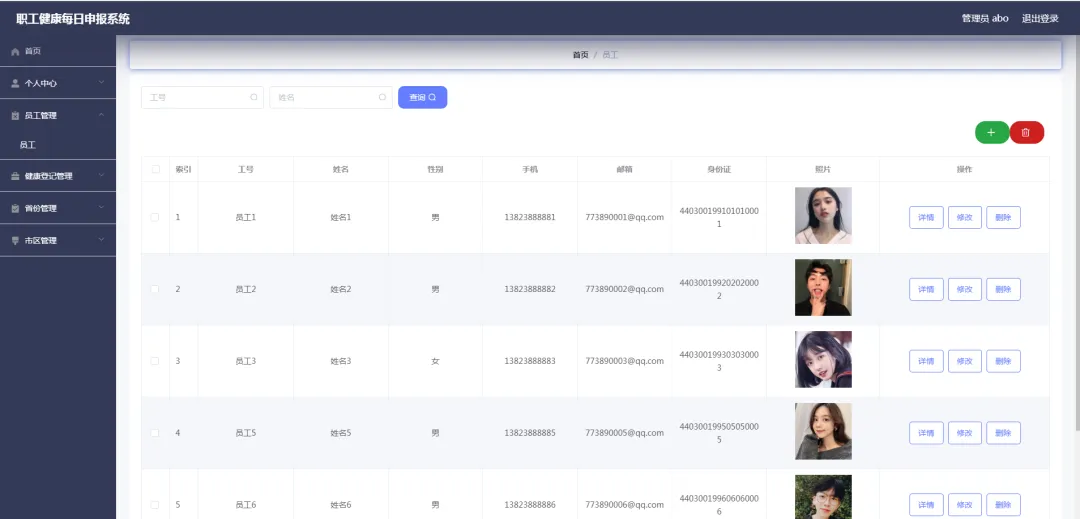Click phone number 13823888883
This screenshot has width=1080, height=519.
530,361
